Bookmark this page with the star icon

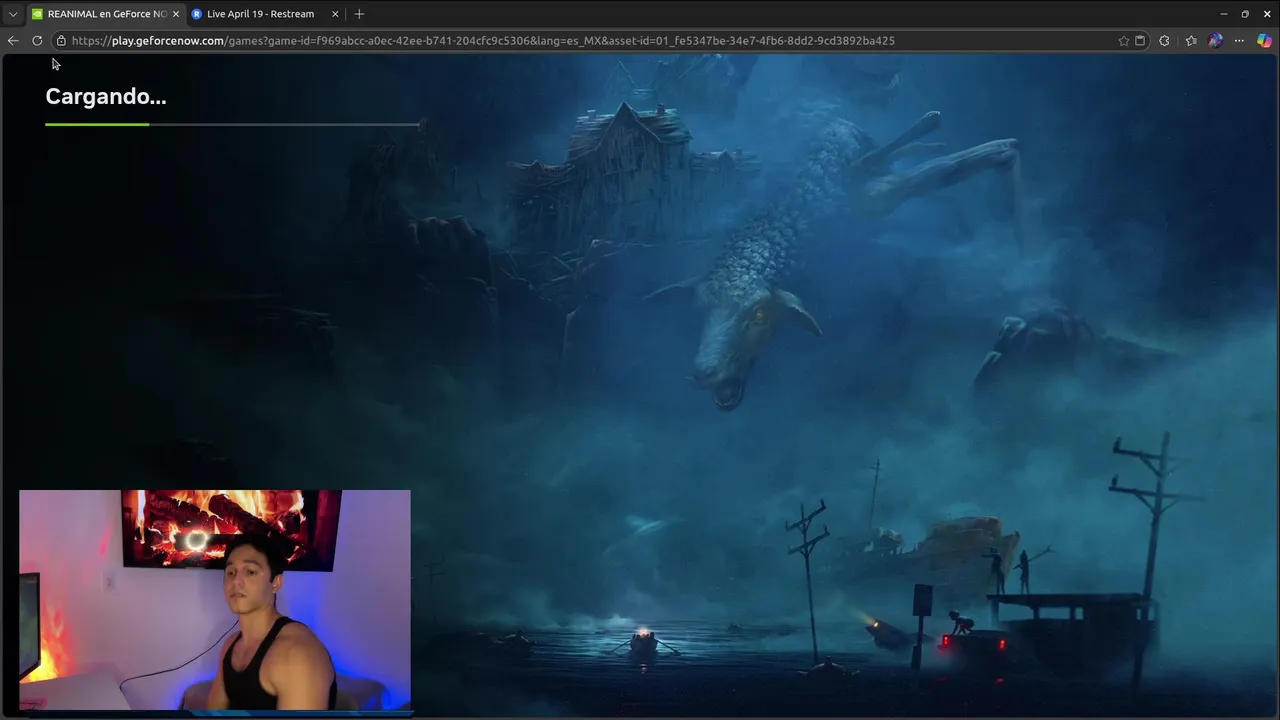(x=1124, y=41)
